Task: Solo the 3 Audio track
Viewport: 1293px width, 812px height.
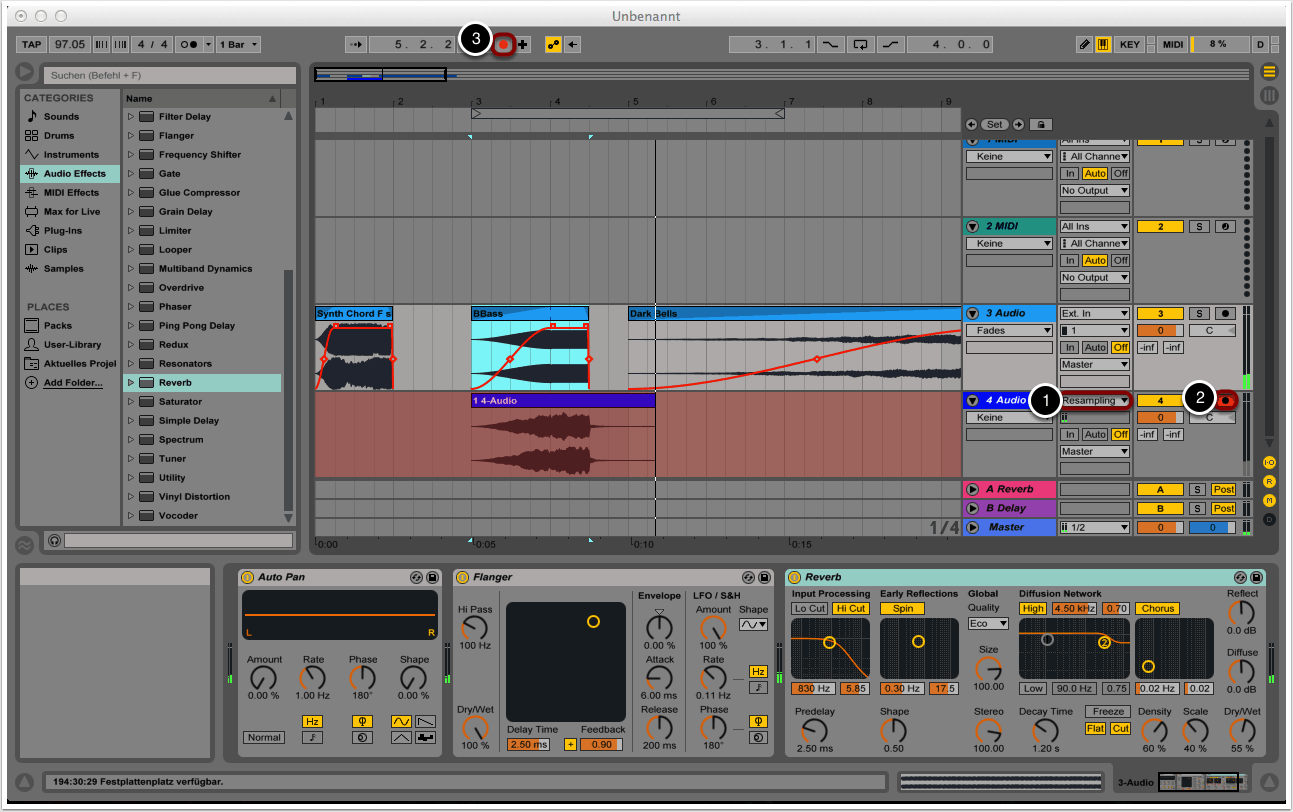Action: [1199, 314]
